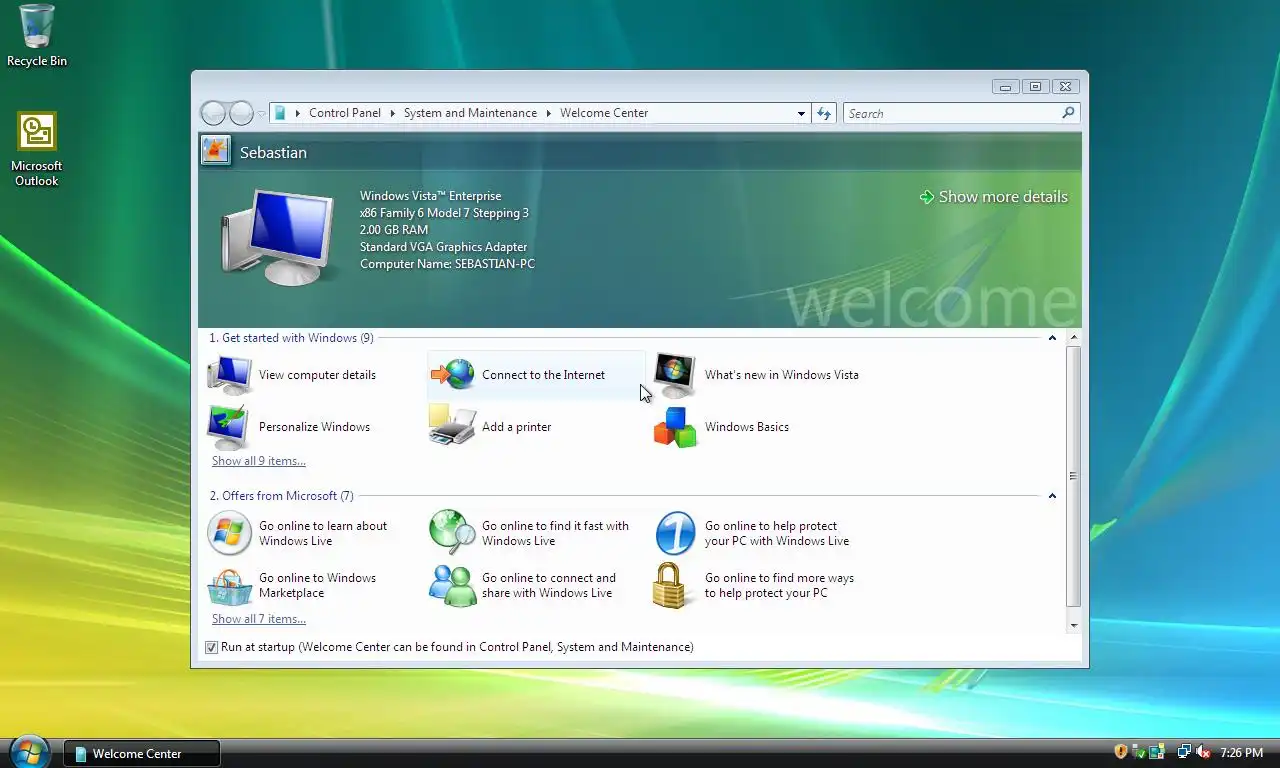Click the muted volume tray icon
Image resolution: width=1280 pixels, height=768 pixels.
(x=1203, y=752)
